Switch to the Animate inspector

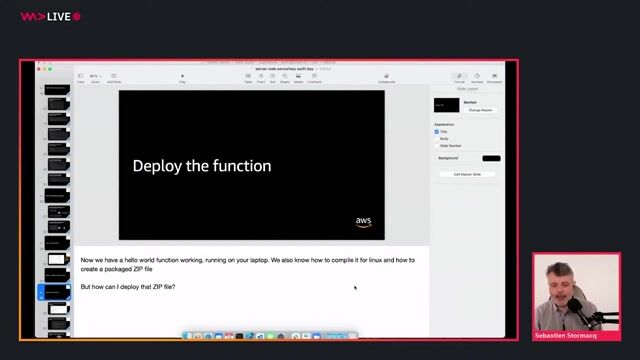pos(477,78)
